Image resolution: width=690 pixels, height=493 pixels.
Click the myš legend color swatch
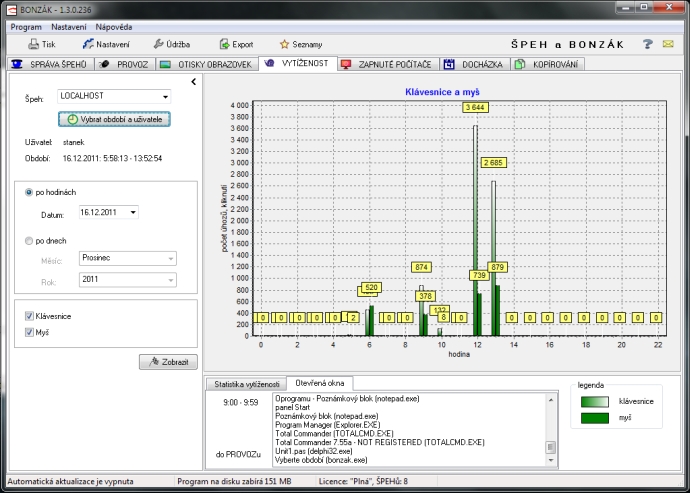click(595, 418)
